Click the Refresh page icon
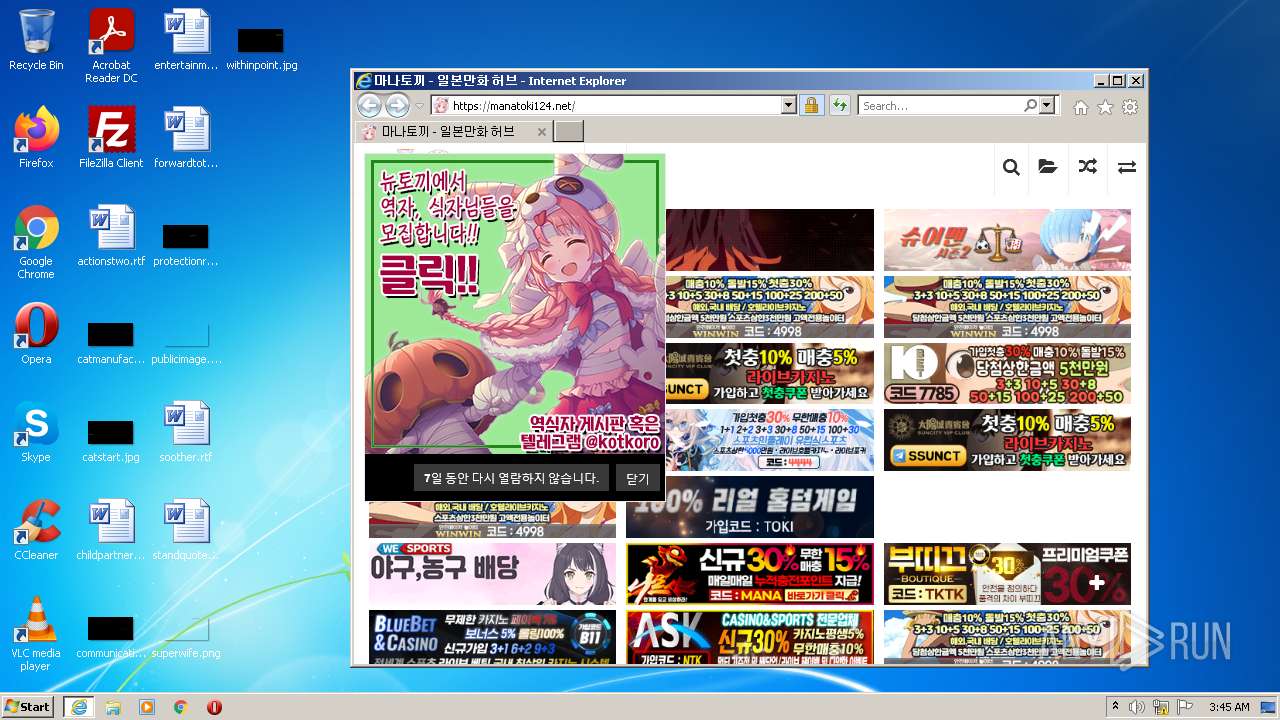This screenshot has width=1280, height=720. click(839, 105)
